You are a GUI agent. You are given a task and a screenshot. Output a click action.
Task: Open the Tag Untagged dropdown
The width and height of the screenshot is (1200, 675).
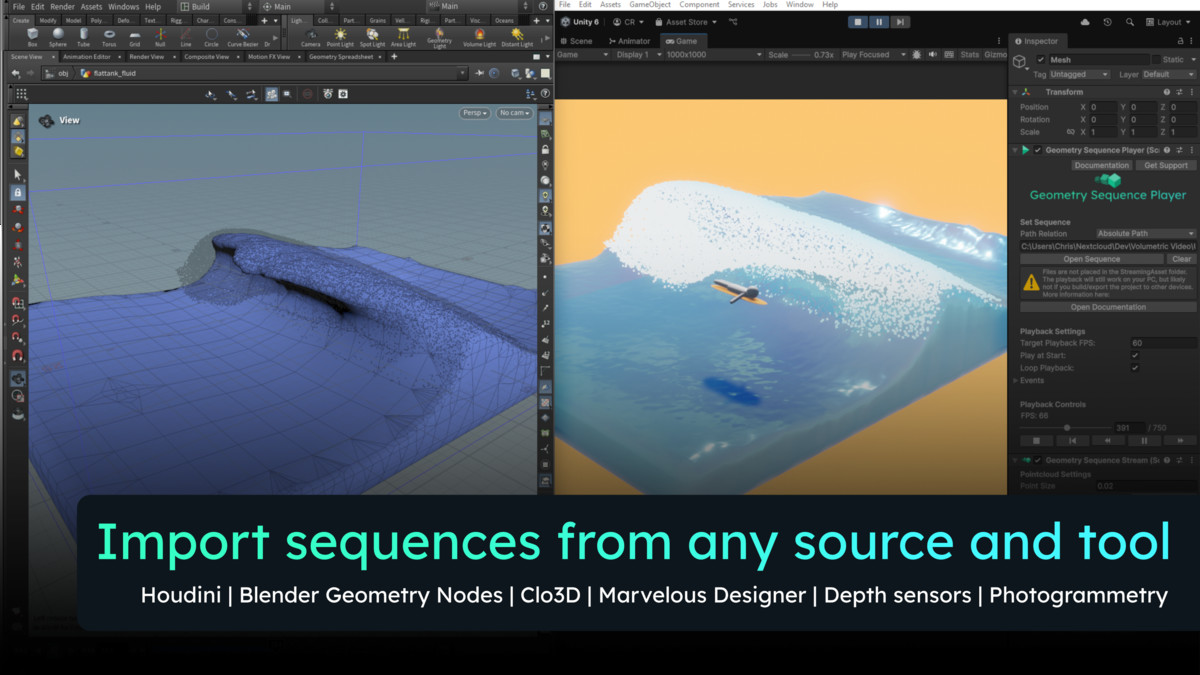tap(1079, 74)
